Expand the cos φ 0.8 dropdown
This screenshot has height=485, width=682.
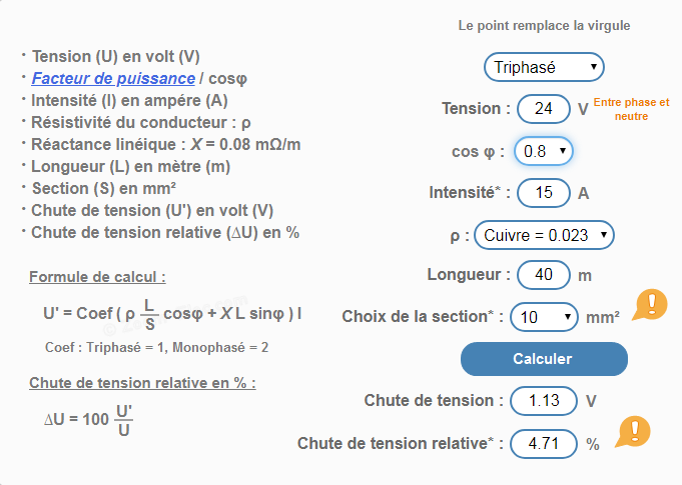[x=544, y=151]
